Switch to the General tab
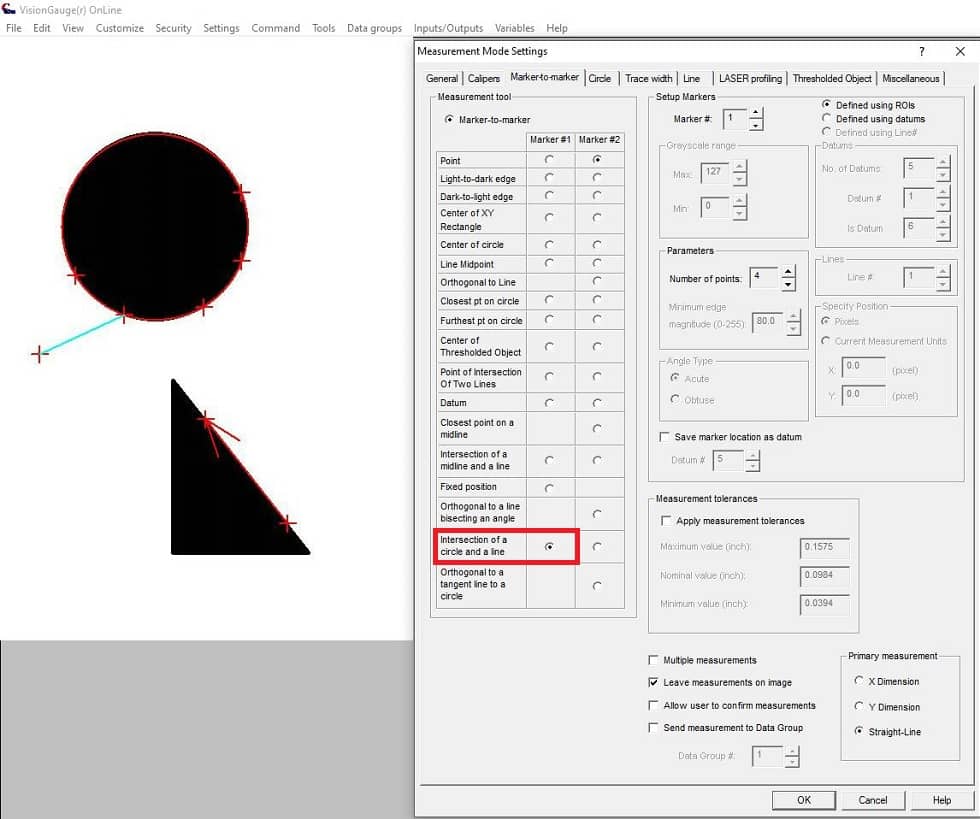This screenshot has width=980, height=819. pyautogui.click(x=442, y=79)
